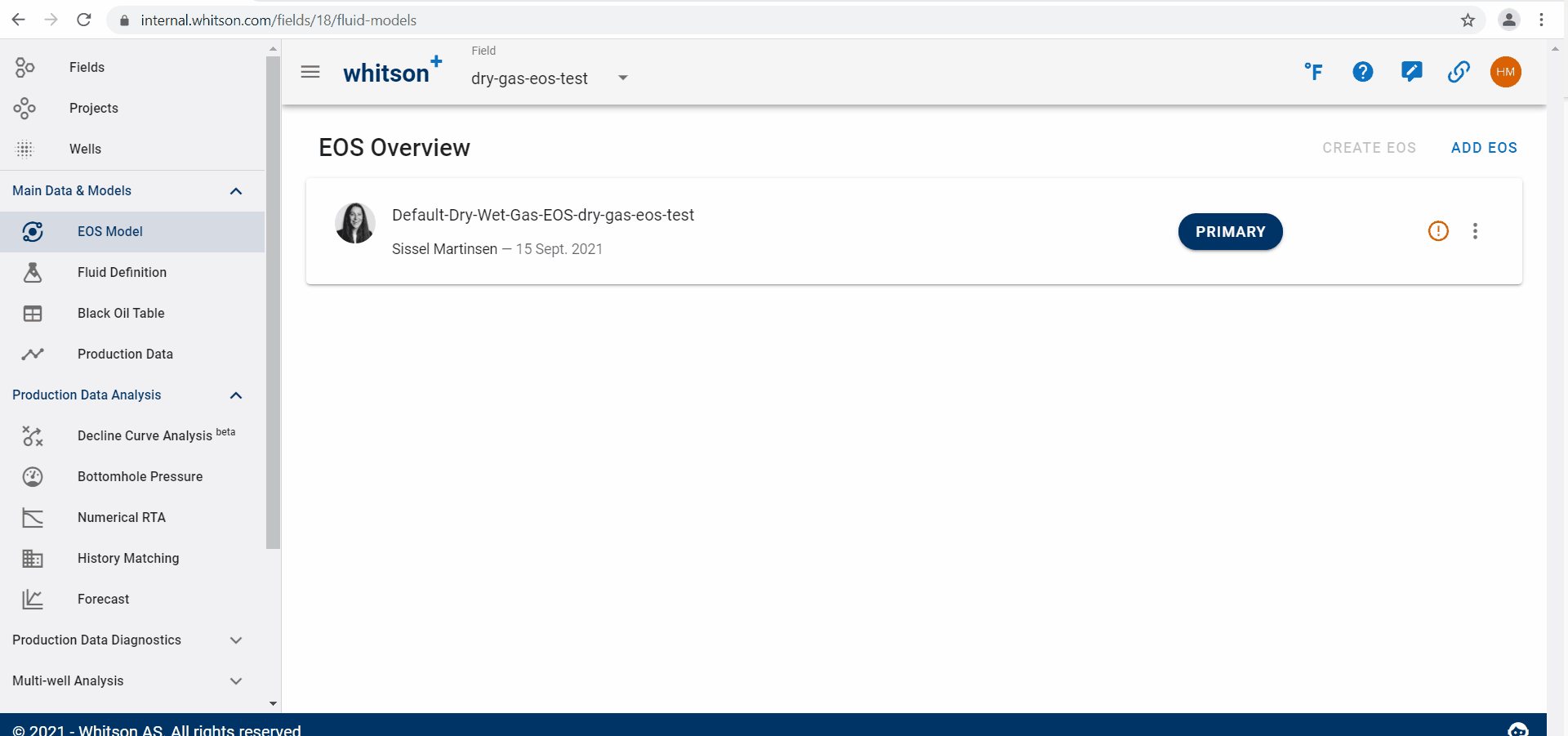Viewport: 1568px width, 736px height.
Task: Open the Fields icon in sidebar
Action: point(24,67)
